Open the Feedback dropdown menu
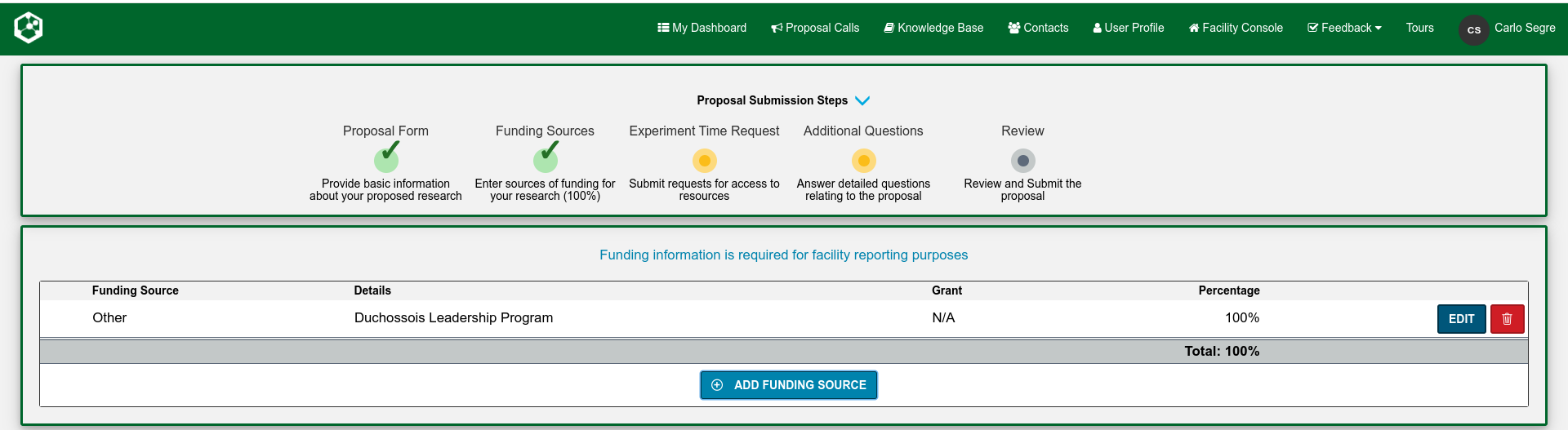The width and height of the screenshot is (1568, 430). (1344, 28)
